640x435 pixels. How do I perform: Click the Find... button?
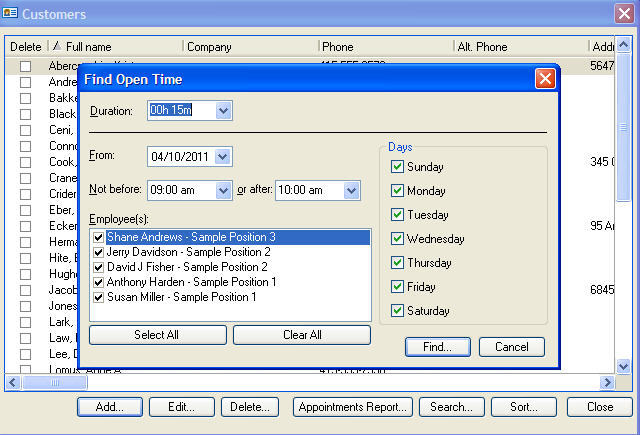coord(438,347)
